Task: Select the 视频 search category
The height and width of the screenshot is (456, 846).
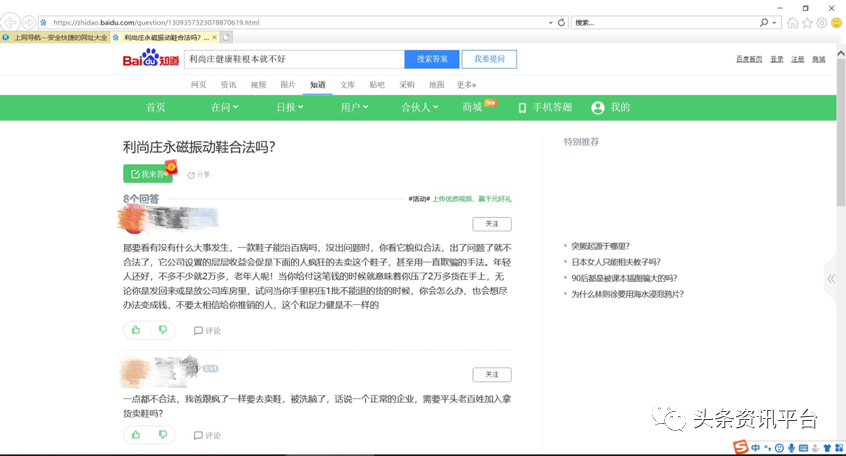Action: tap(258, 85)
